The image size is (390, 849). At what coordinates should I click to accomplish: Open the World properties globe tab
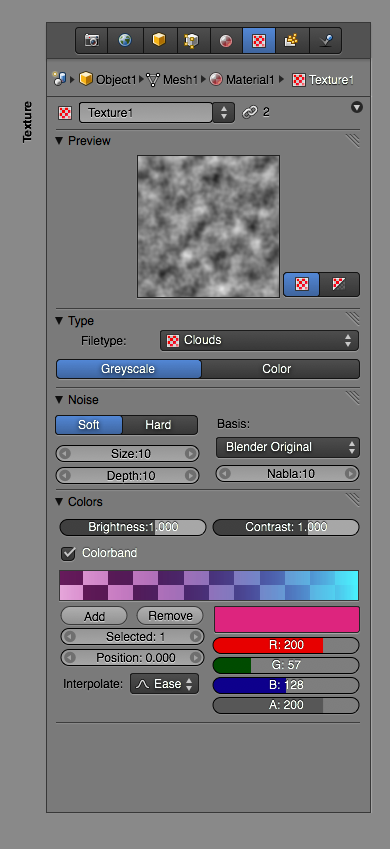126,41
